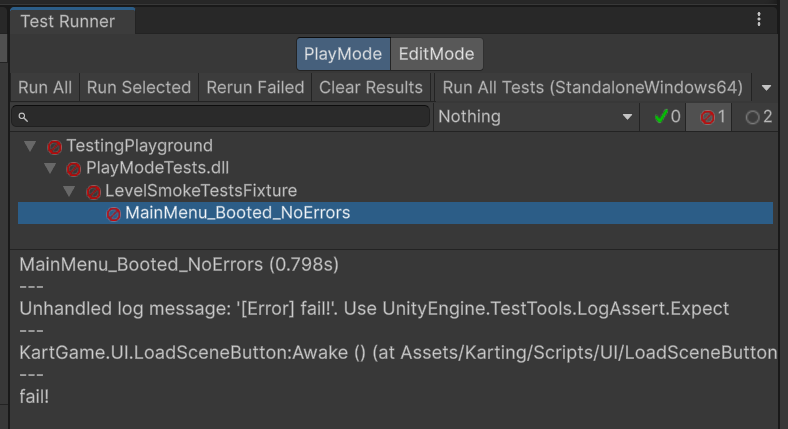
Task: Open the Nothing category filter dropdown
Action: pos(536,117)
